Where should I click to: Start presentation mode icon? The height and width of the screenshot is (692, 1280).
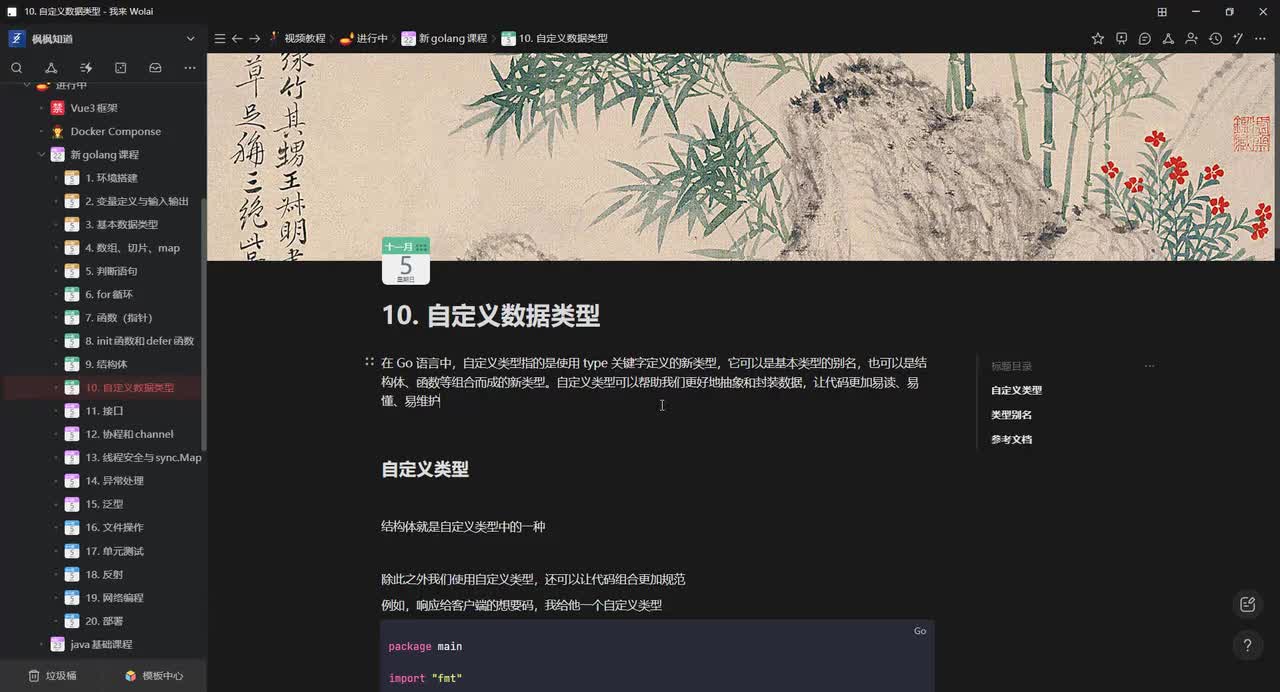pos(1121,38)
